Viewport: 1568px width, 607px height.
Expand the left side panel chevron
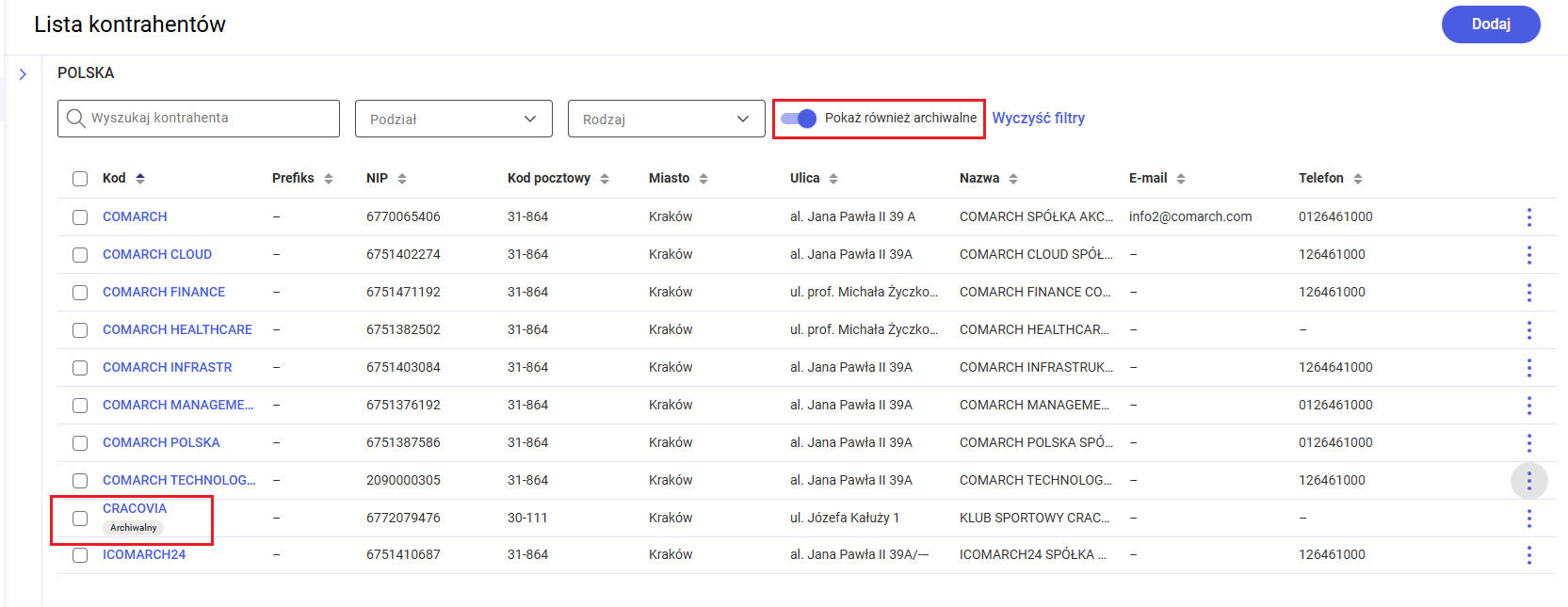(x=23, y=74)
